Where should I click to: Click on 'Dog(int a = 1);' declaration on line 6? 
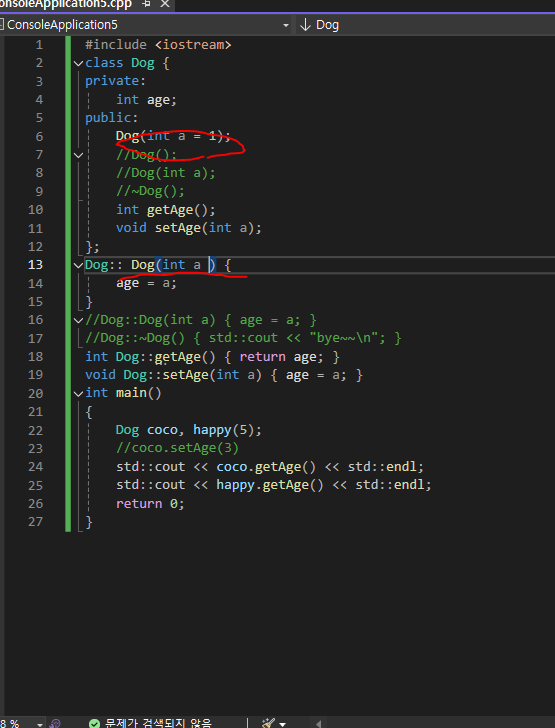tap(173, 136)
